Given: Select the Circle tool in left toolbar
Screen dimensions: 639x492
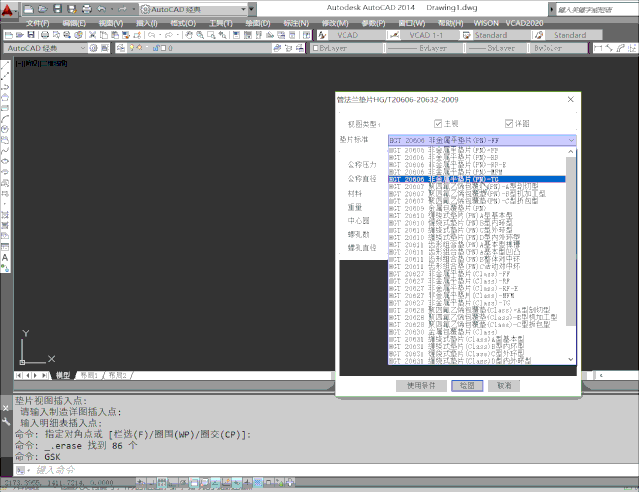Looking at the screenshot, I should tap(6, 129).
